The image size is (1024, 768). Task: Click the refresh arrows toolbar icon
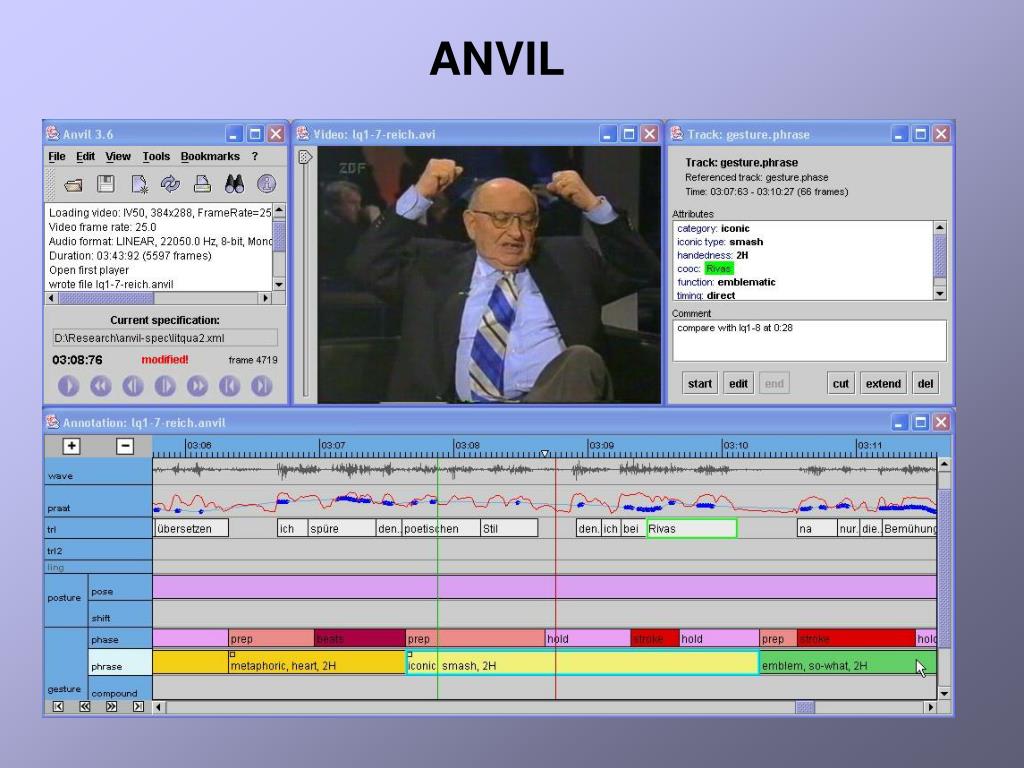click(x=170, y=184)
